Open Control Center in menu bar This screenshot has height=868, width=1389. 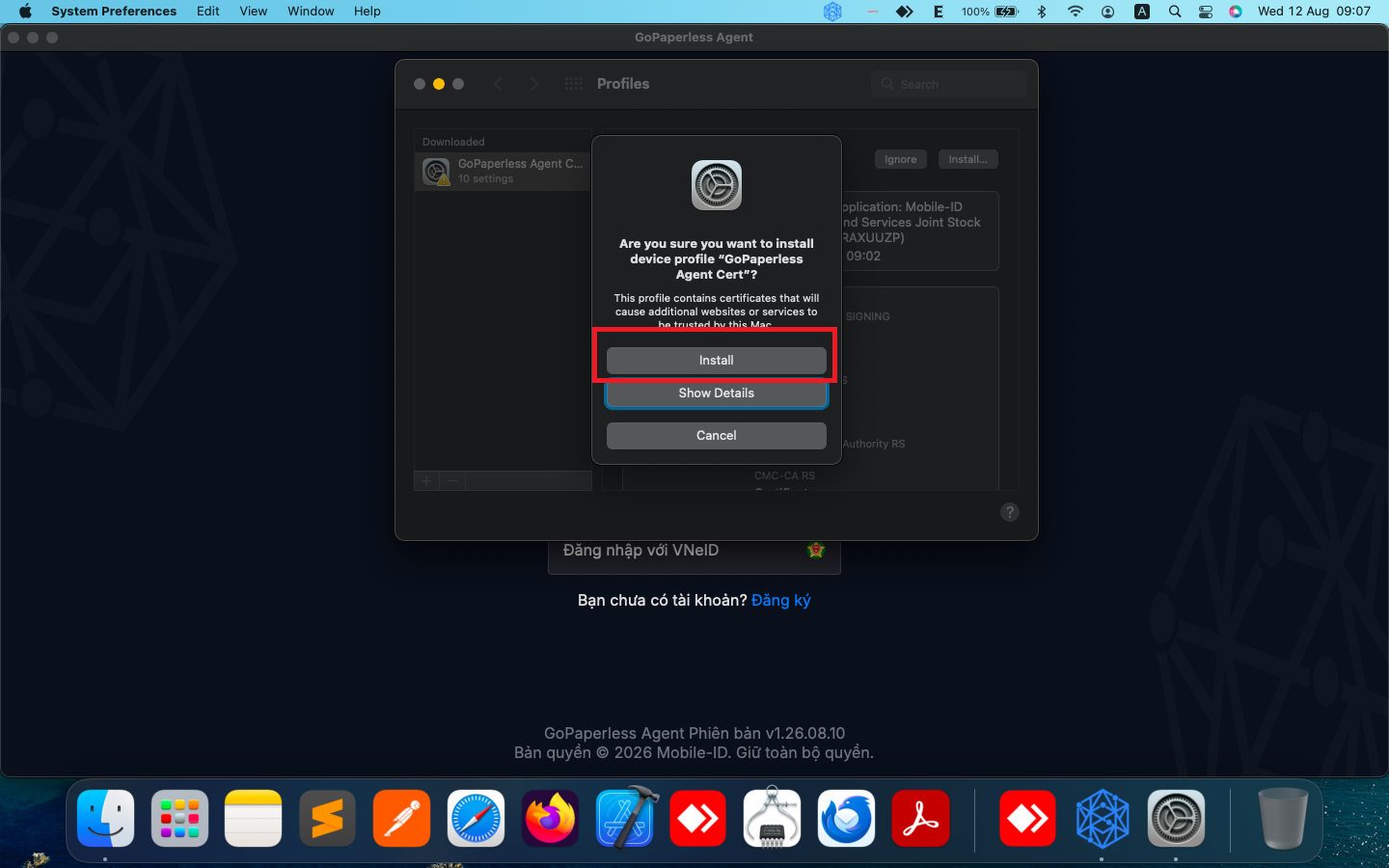1206,12
